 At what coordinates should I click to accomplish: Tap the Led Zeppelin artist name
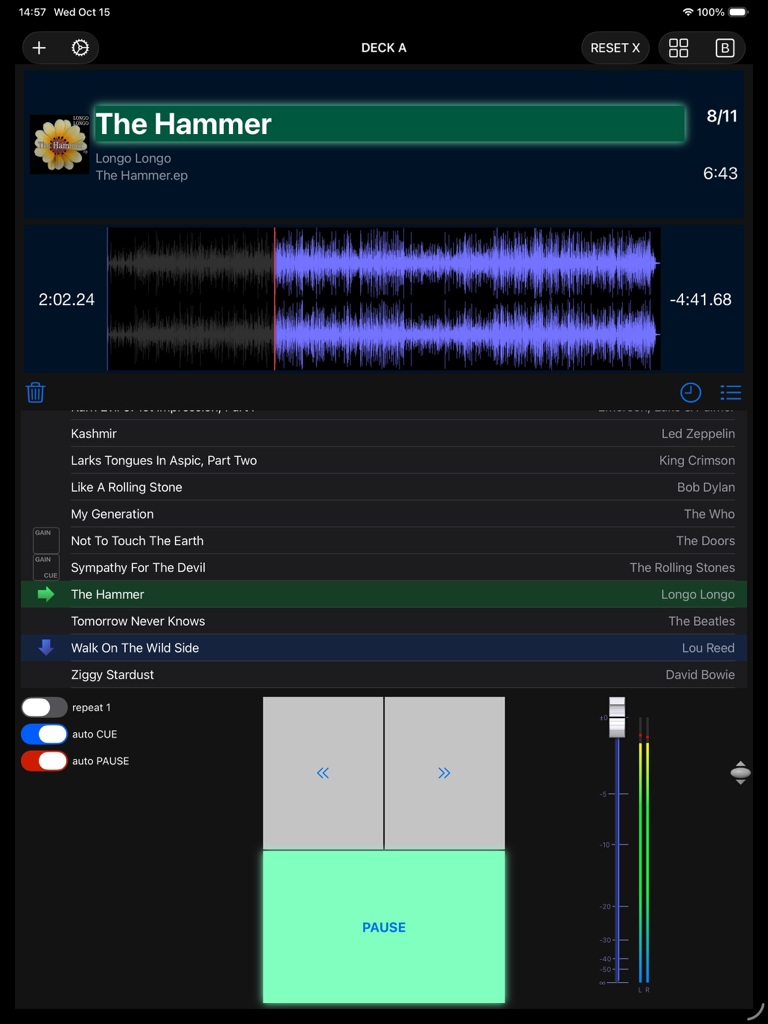tap(698, 434)
